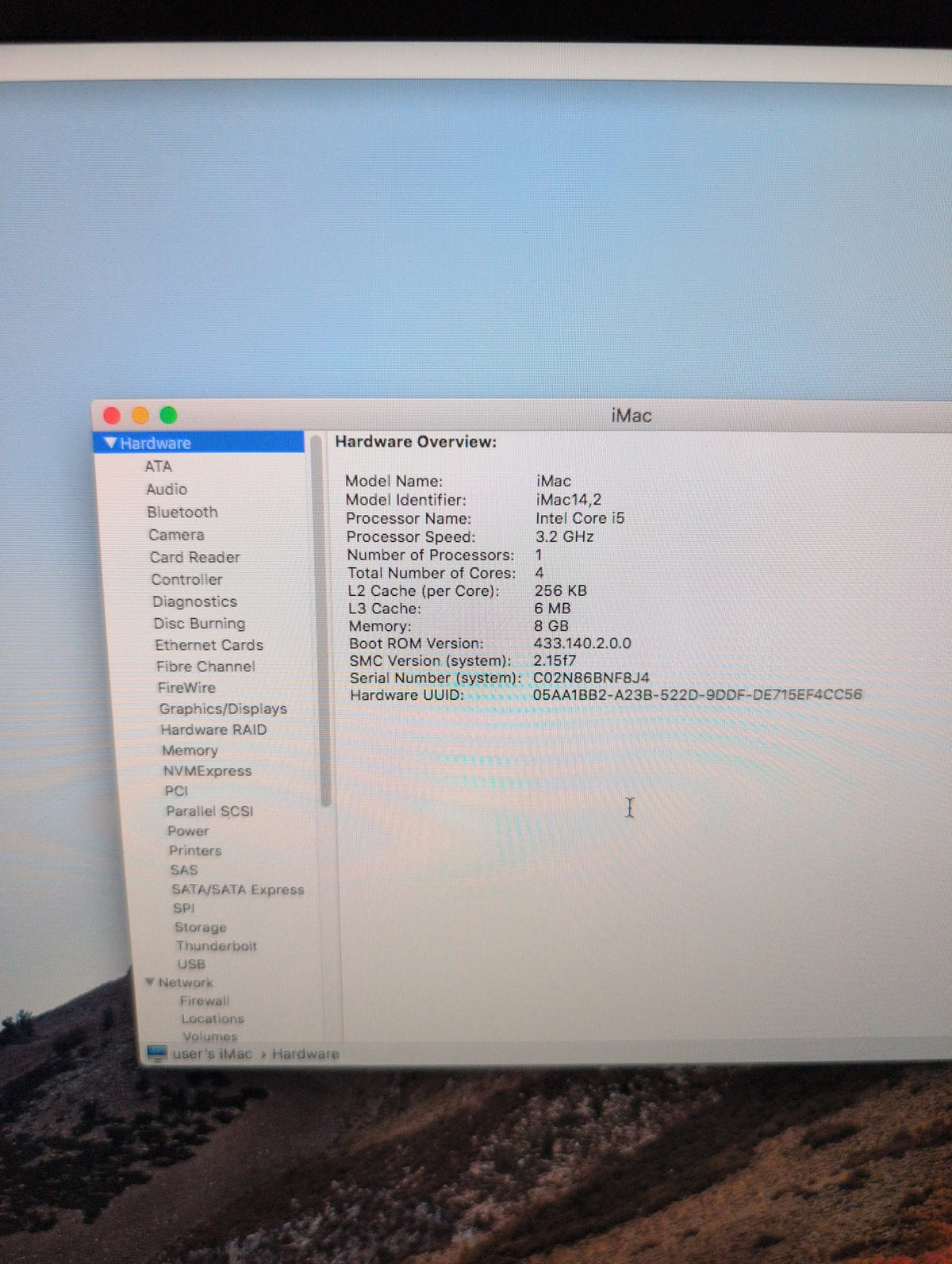The height and width of the screenshot is (1264, 952).
Task: Click the sidebar vertical scrollbar thumb
Action: (321, 619)
